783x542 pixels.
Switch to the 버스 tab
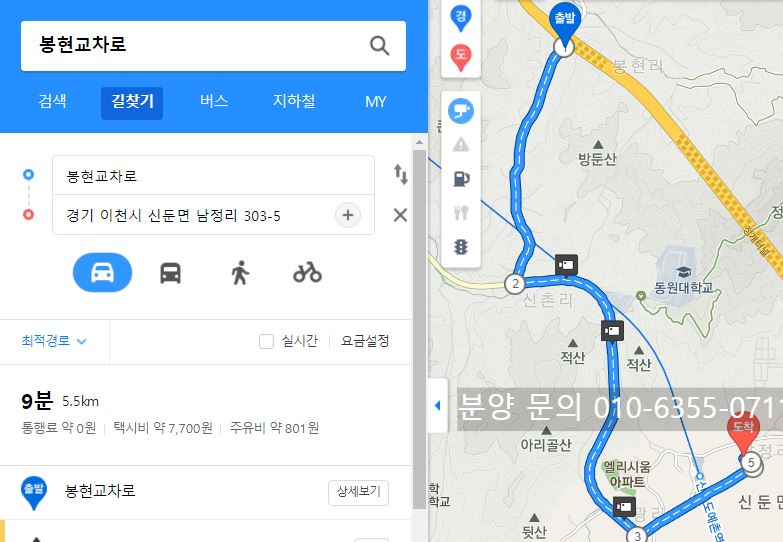(x=214, y=102)
